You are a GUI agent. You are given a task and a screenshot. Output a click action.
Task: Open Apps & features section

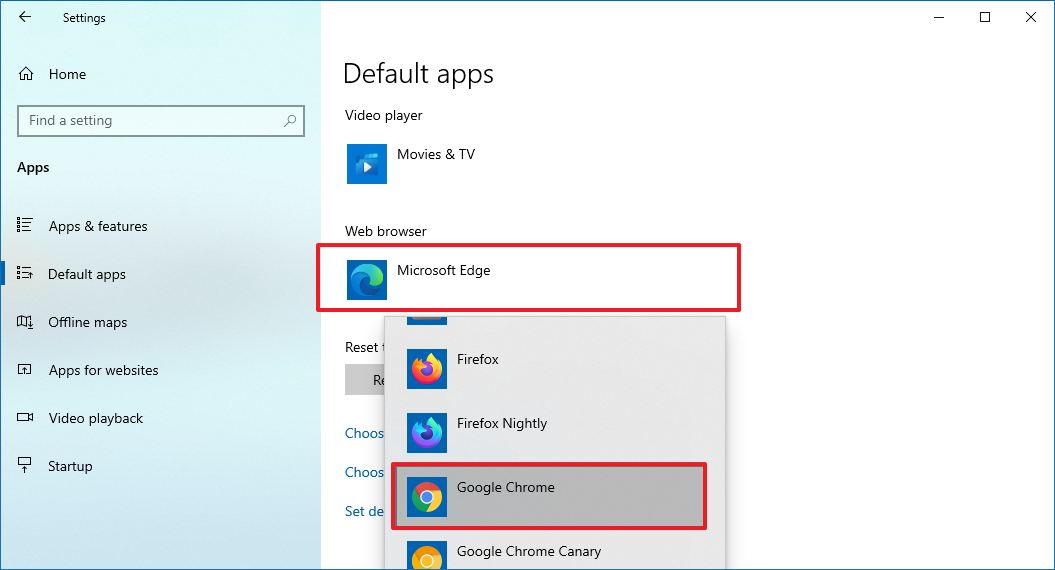click(98, 226)
